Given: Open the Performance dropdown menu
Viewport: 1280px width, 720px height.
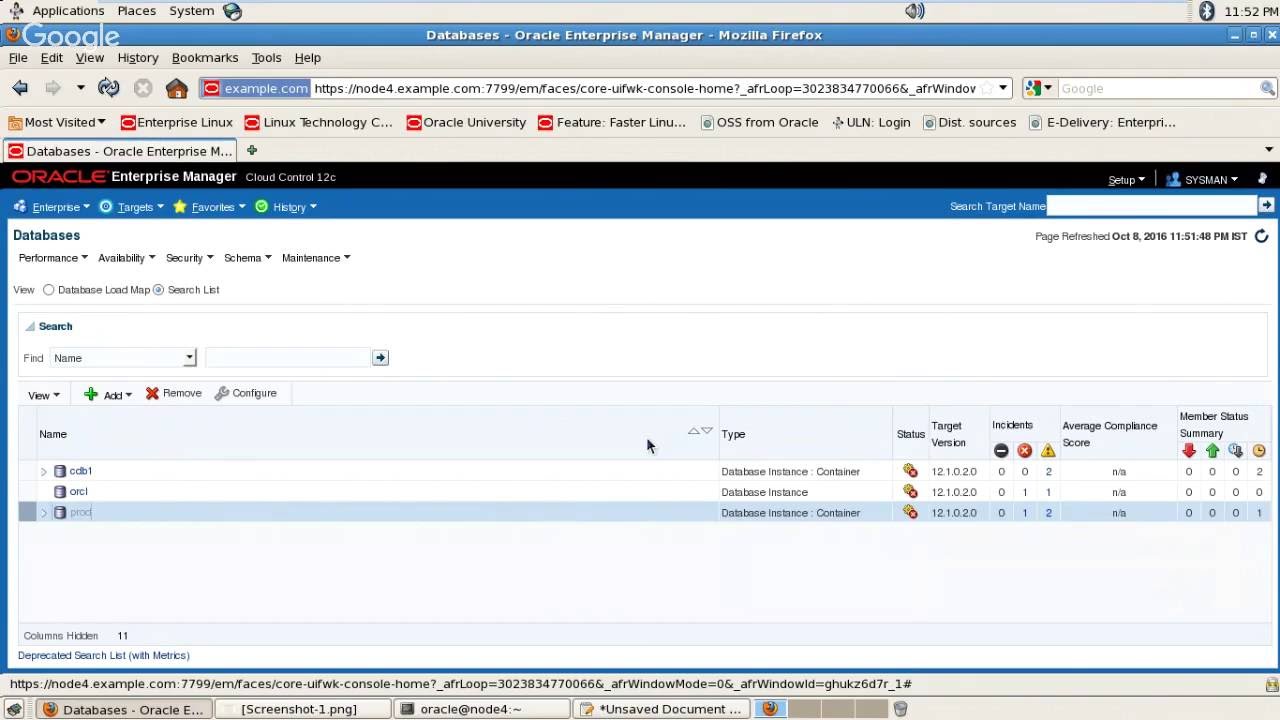Looking at the screenshot, I should [53, 258].
